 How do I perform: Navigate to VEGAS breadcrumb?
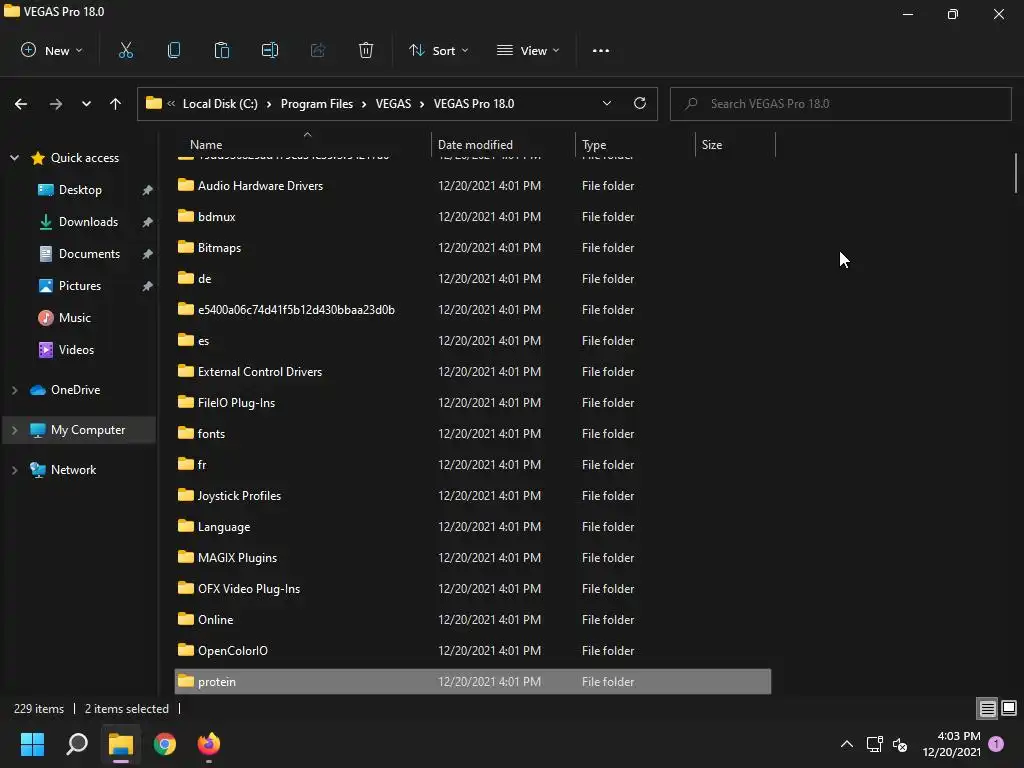click(x=393, y=104)
